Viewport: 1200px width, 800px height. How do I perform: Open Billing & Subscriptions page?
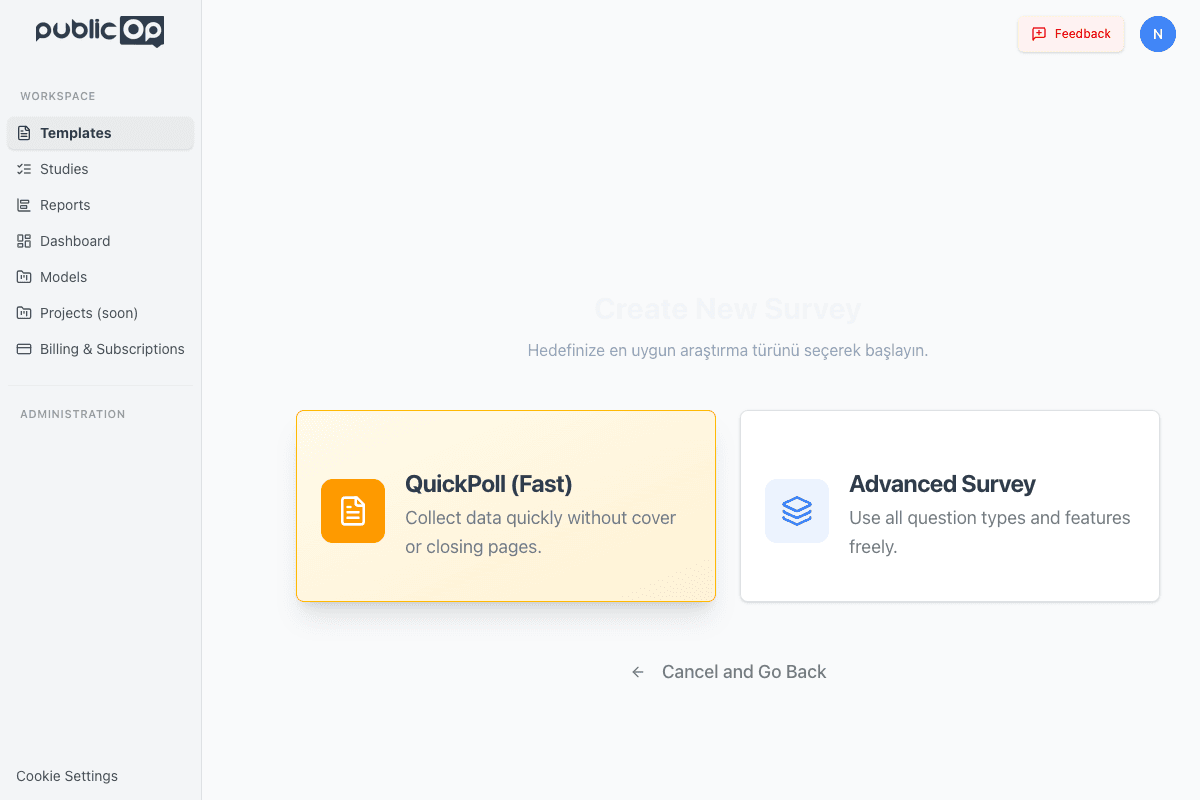coord(112,349)
